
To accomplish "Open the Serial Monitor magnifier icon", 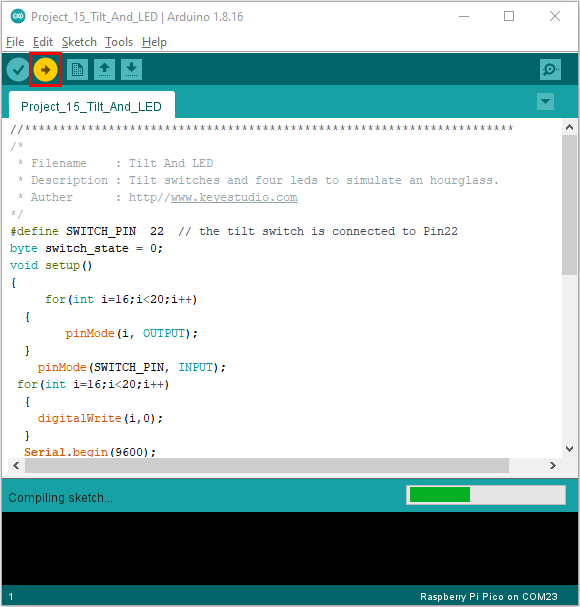I will pos(550,70).
